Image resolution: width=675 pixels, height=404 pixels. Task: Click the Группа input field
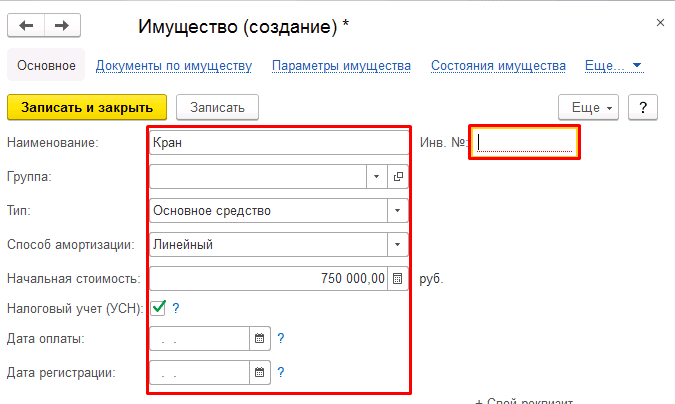click(x=258, y=176)
